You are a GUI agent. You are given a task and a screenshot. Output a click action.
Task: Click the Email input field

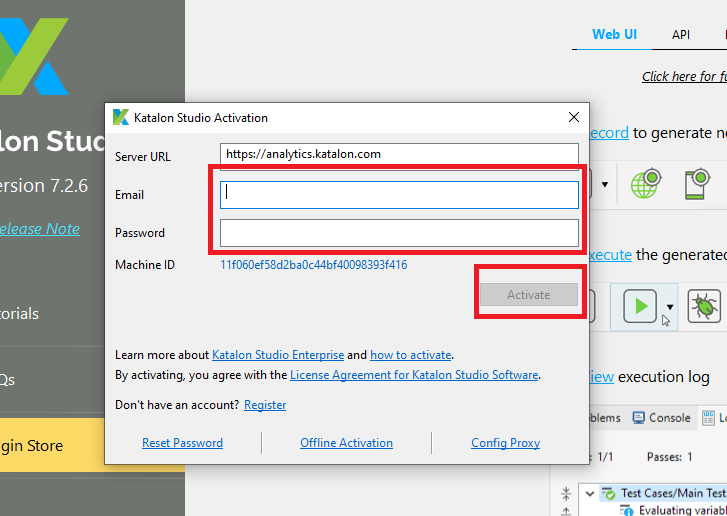click(399, 195)
